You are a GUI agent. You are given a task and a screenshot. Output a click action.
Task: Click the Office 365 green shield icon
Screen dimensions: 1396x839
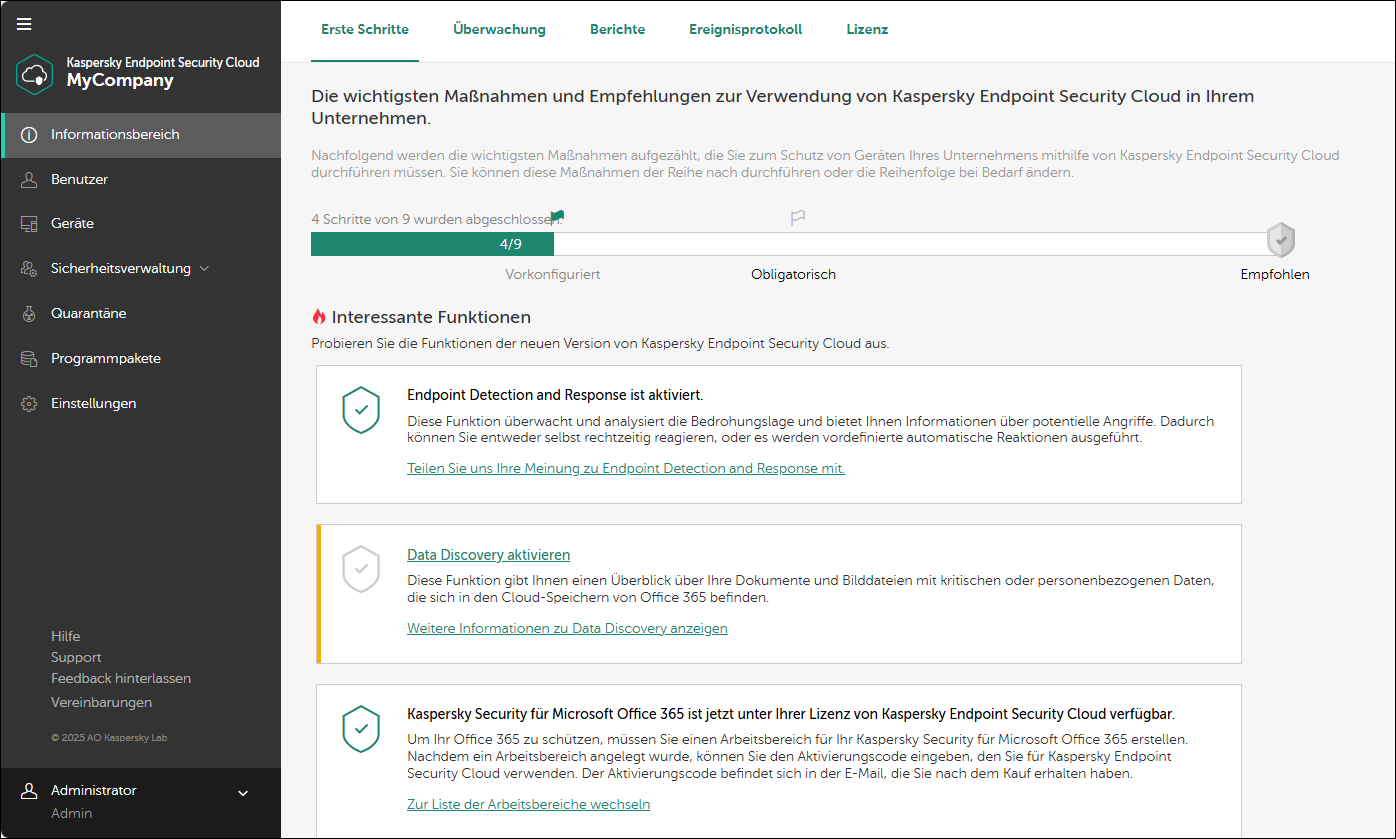point(361,729)
